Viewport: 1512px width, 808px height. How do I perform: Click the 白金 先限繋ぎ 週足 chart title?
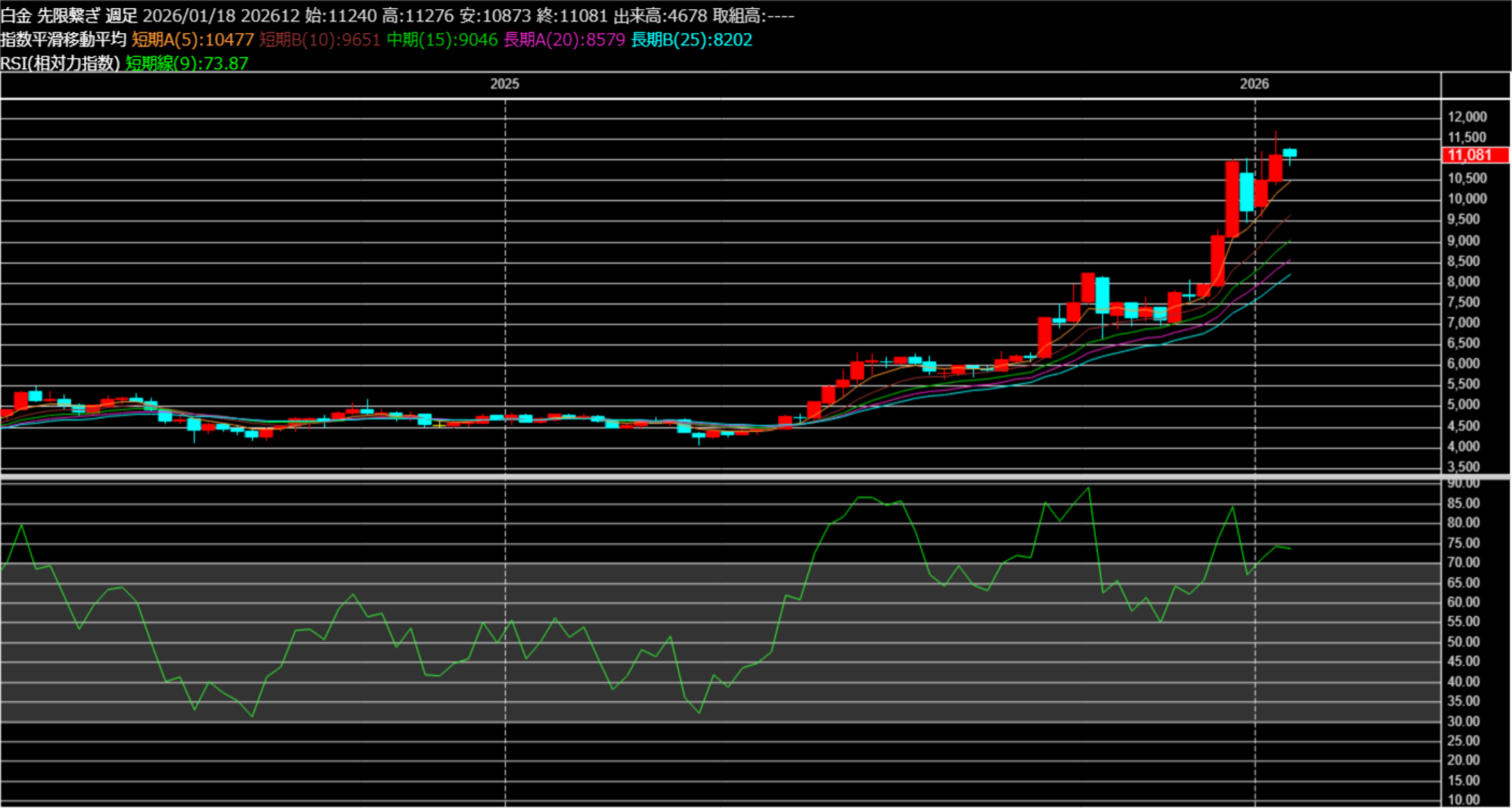[69, 15]
